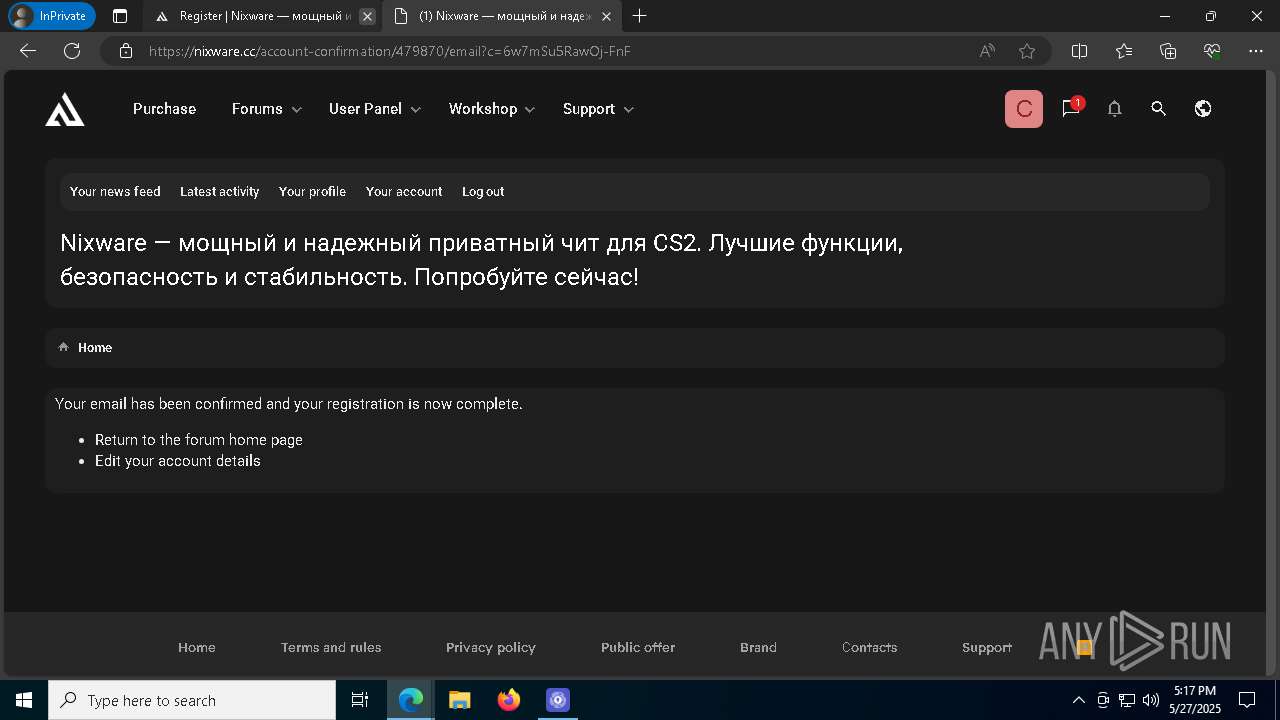Viewport: 1280px width, 720px height.
Task: Open footer Home link
Action: [x=197, y=648]
